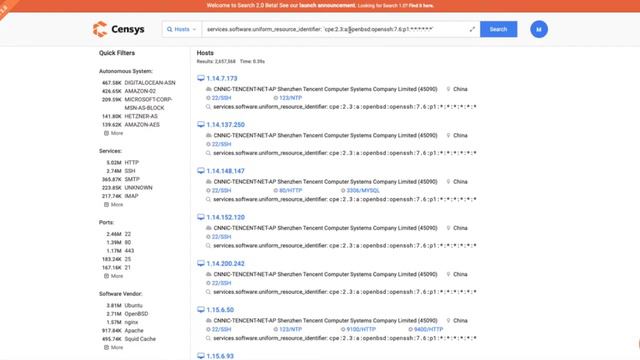Open 22/SSH service of host 1.14.7.173

tap(221, 98)
